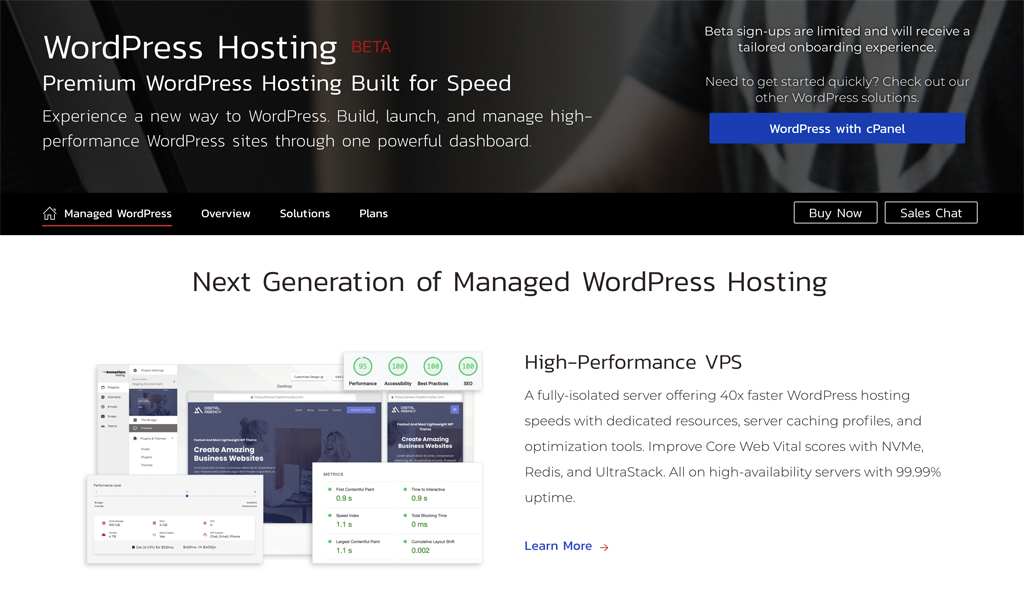
Task: Switch to the Overview tab
Action: [x=225, y=214]
